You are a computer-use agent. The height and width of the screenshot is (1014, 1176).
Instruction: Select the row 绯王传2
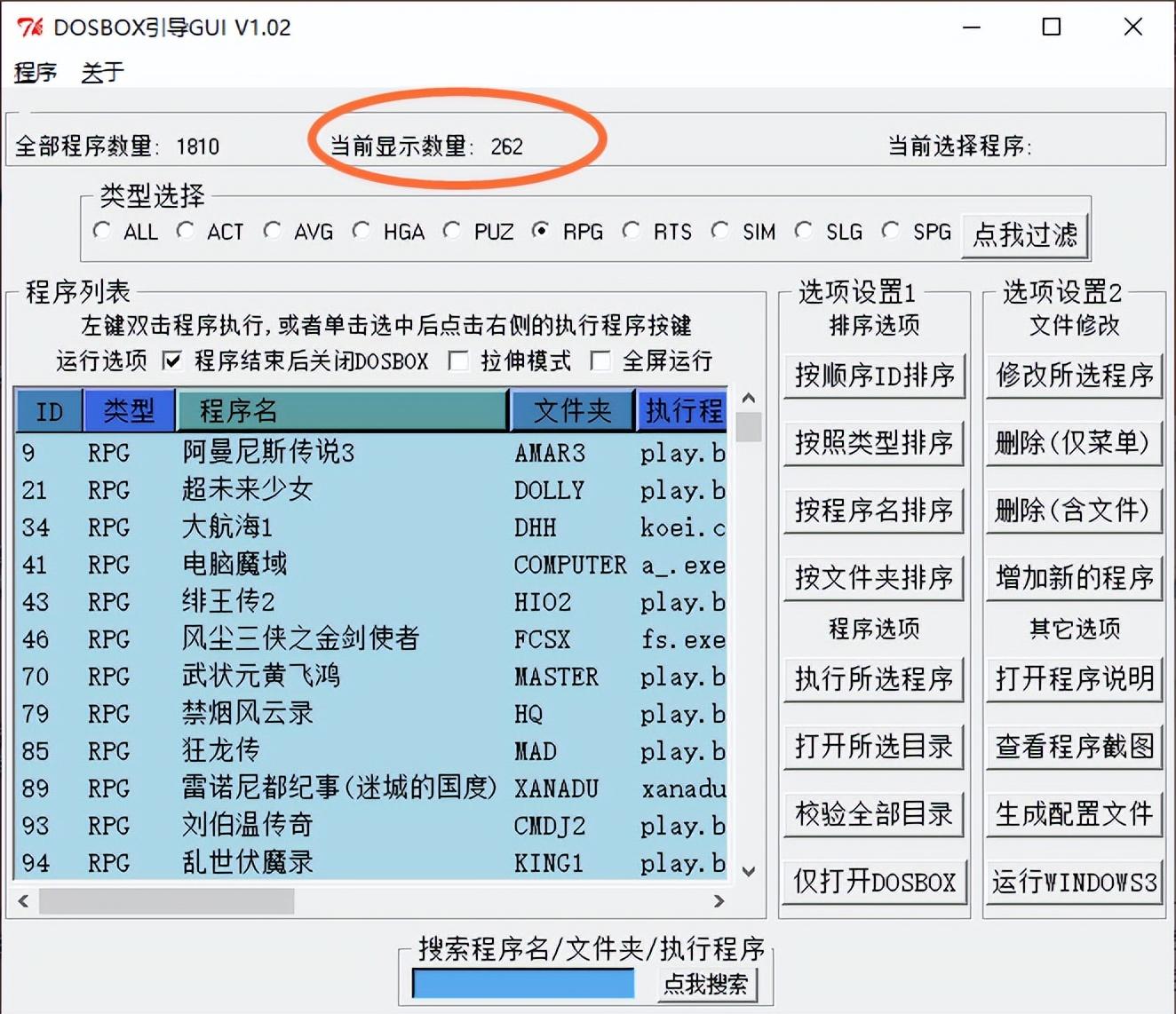click(371, 602)
